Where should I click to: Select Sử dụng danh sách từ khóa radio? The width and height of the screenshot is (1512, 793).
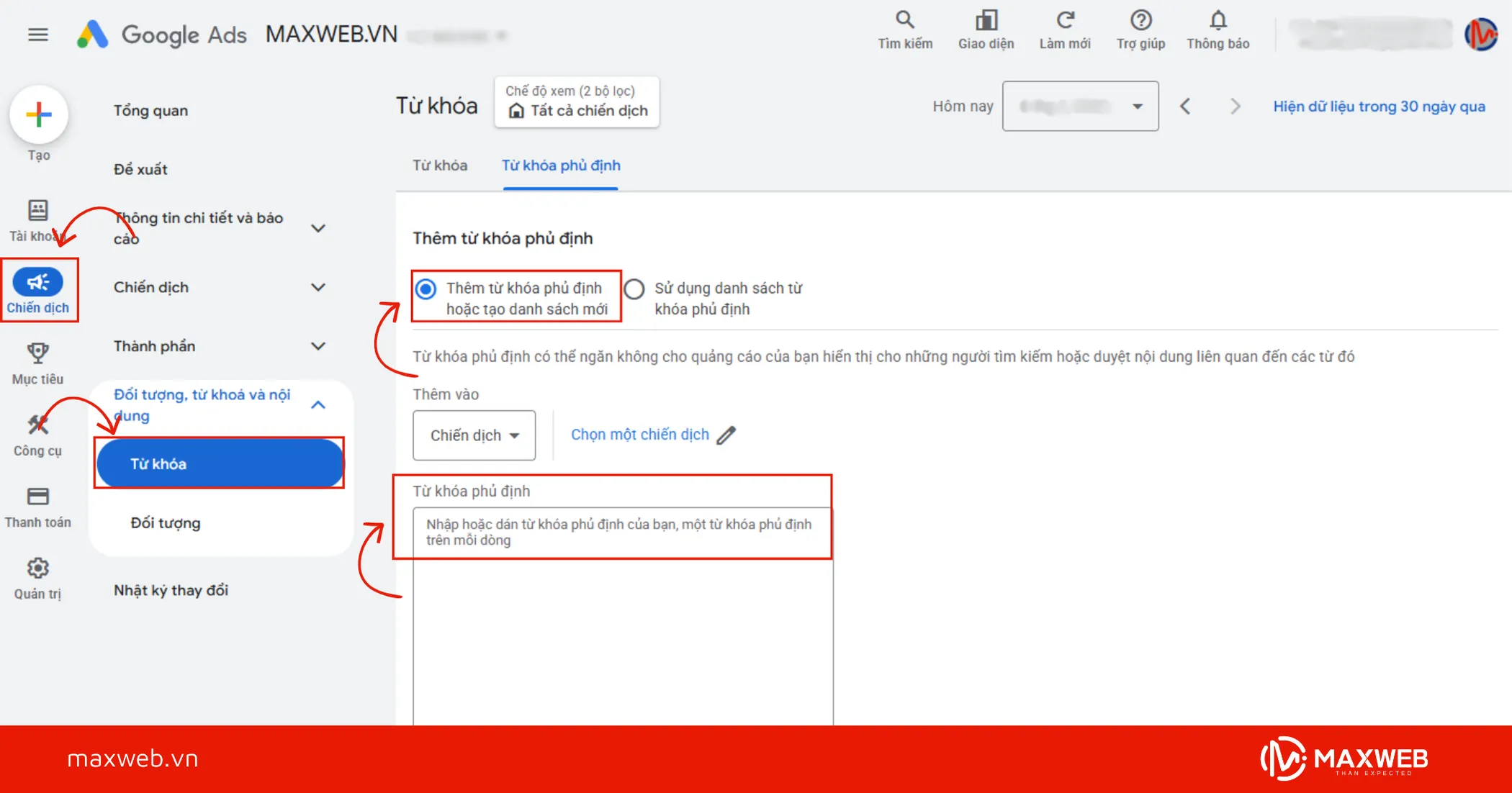pyautogui.click(x=634, y=289)
